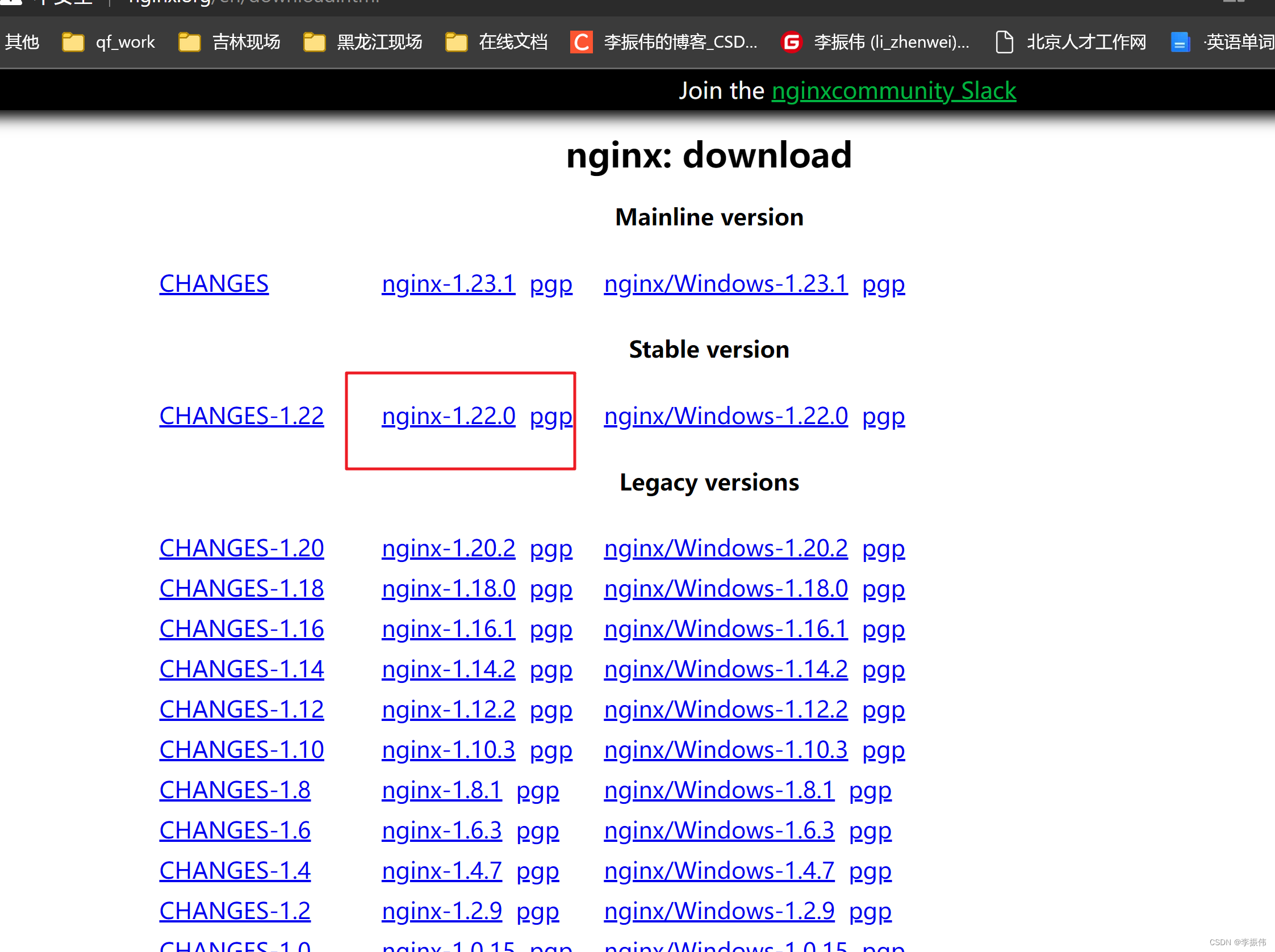Open pgp signature for nginx-1.23.1
This screenshot has height=952, width=1275.
[551, 285]
